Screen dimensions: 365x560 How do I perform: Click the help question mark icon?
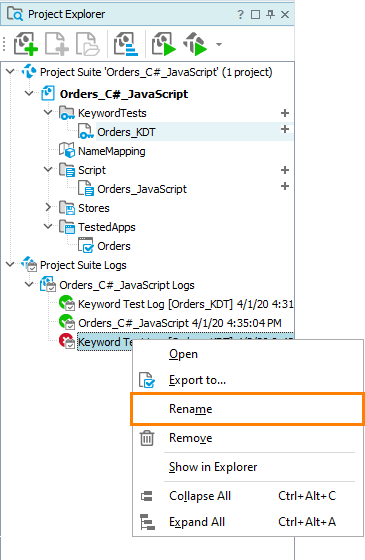point(240,14)
